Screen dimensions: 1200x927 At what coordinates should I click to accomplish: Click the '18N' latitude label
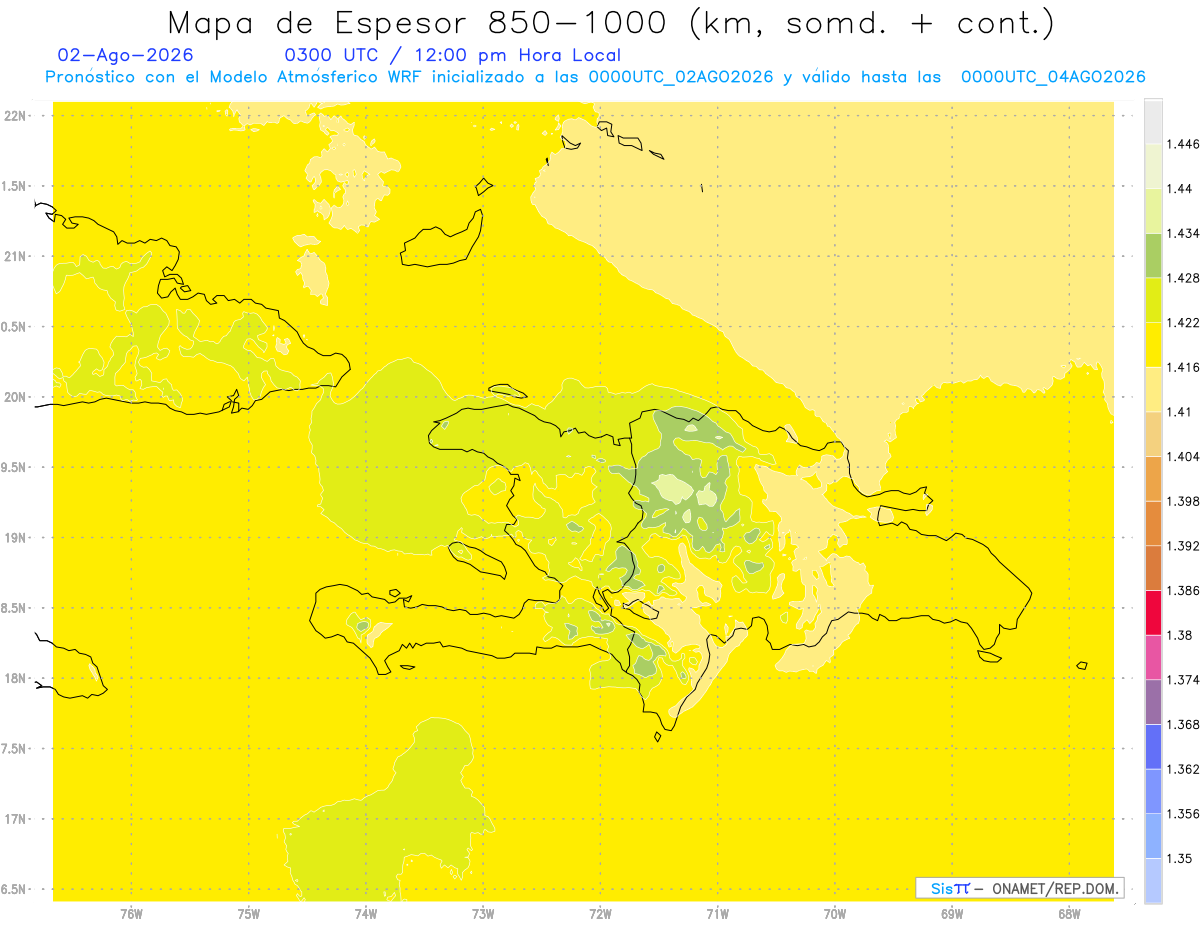point(16,679)
